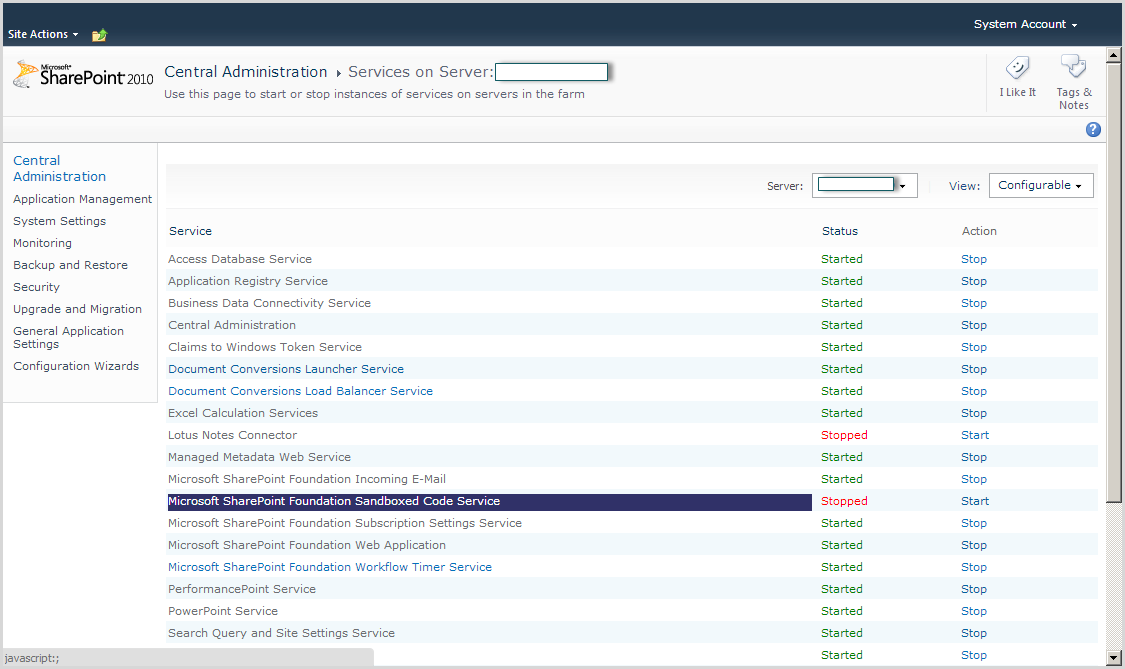Open Central Administration in left navigation
1125x669 pixels.
(x=60, y=169)
